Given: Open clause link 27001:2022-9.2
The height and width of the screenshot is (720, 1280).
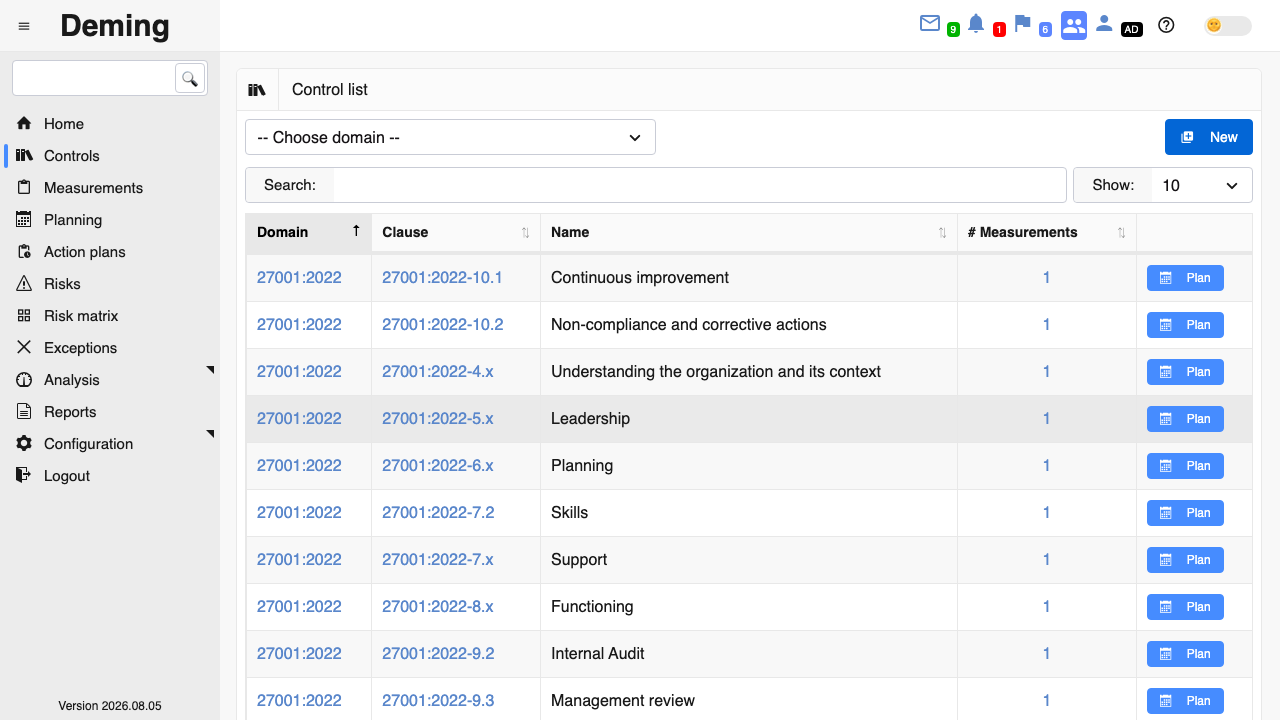Looking at the screenshot, I should 438,654.
